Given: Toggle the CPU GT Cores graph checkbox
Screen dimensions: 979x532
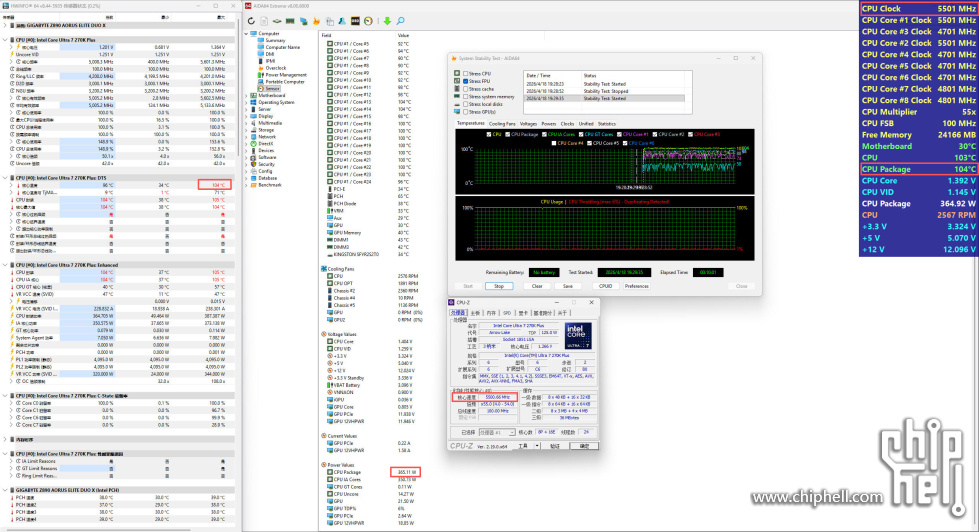Looking at the screenshot, I should [x=581, y=134].
